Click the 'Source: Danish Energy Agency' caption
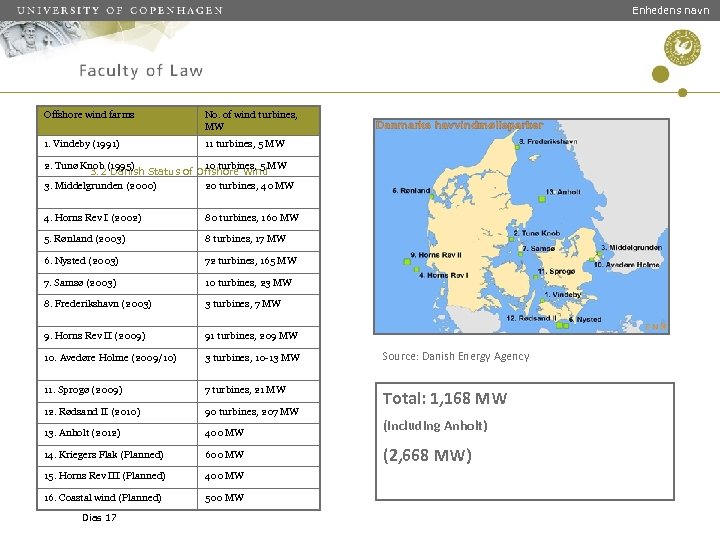 456,356
